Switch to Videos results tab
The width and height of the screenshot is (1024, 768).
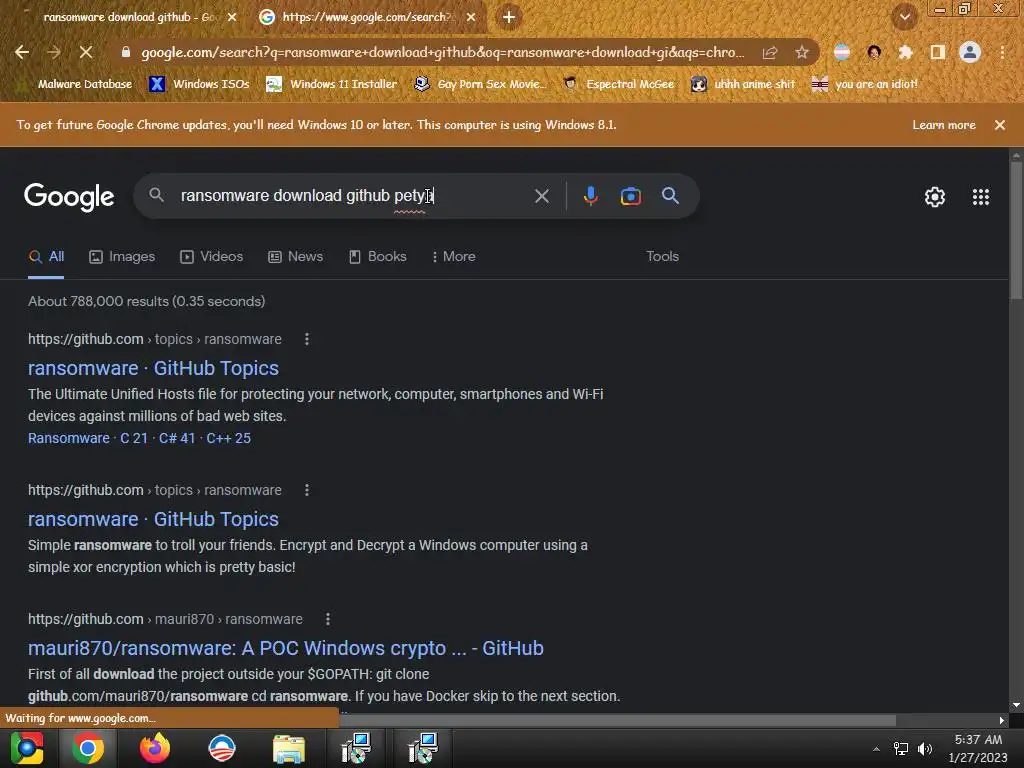point(212,257)
